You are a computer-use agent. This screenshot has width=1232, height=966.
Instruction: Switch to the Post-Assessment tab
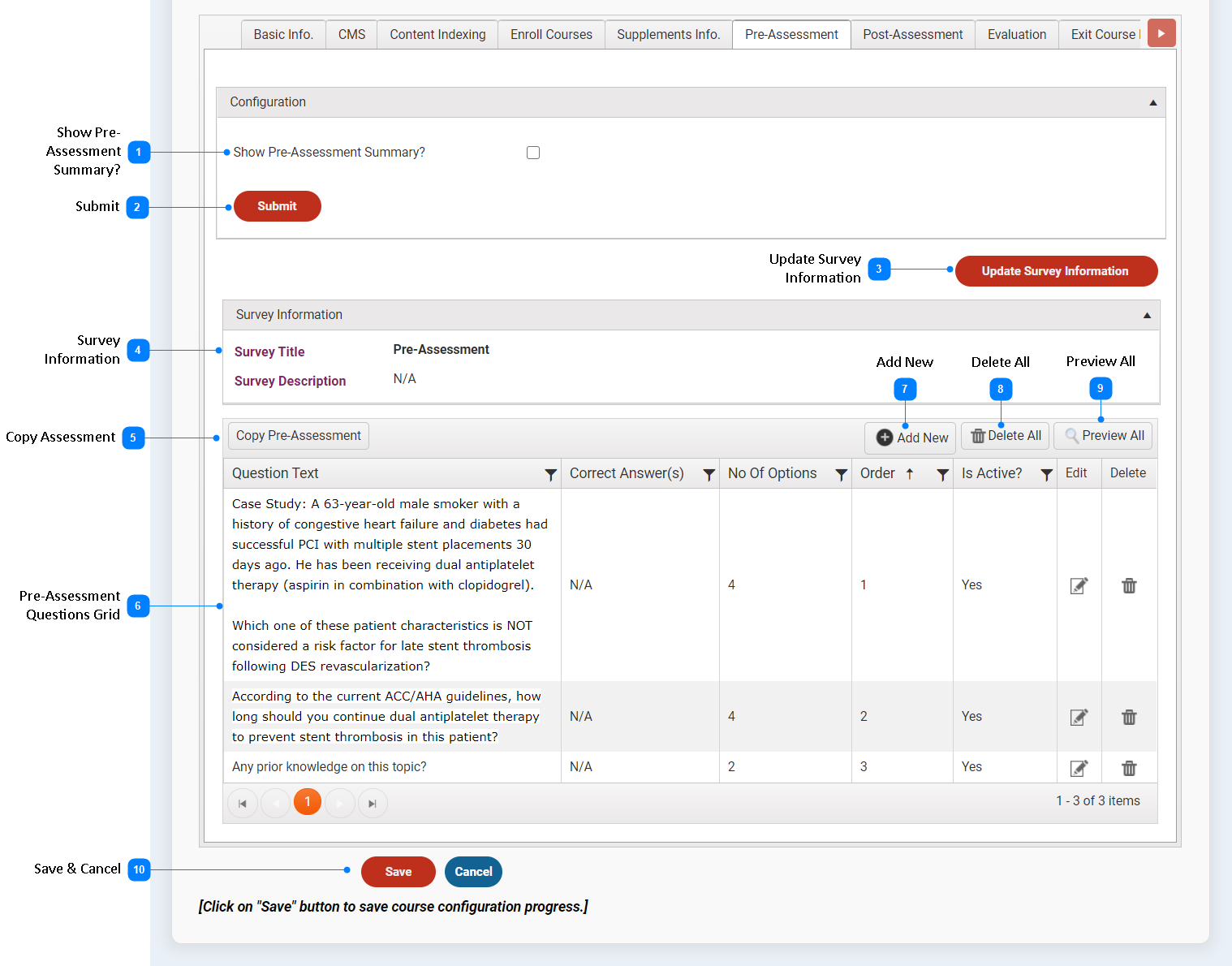pyautogui.click(x=912, y=35)
